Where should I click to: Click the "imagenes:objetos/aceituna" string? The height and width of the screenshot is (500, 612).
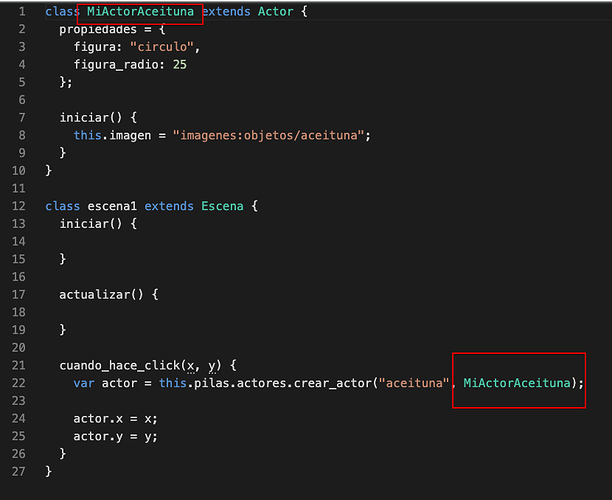click(271, 135)
